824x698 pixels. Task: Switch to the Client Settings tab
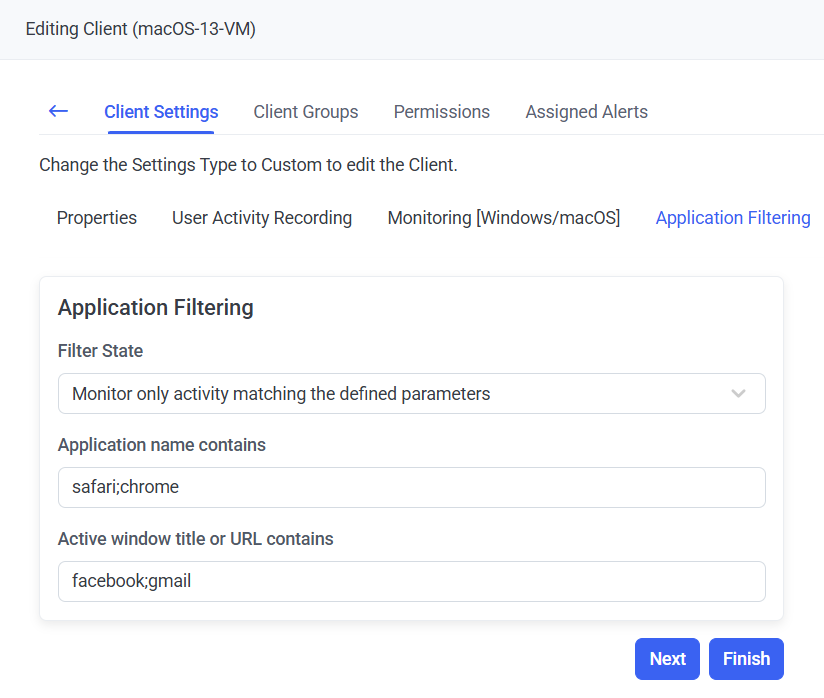[161, 112]
